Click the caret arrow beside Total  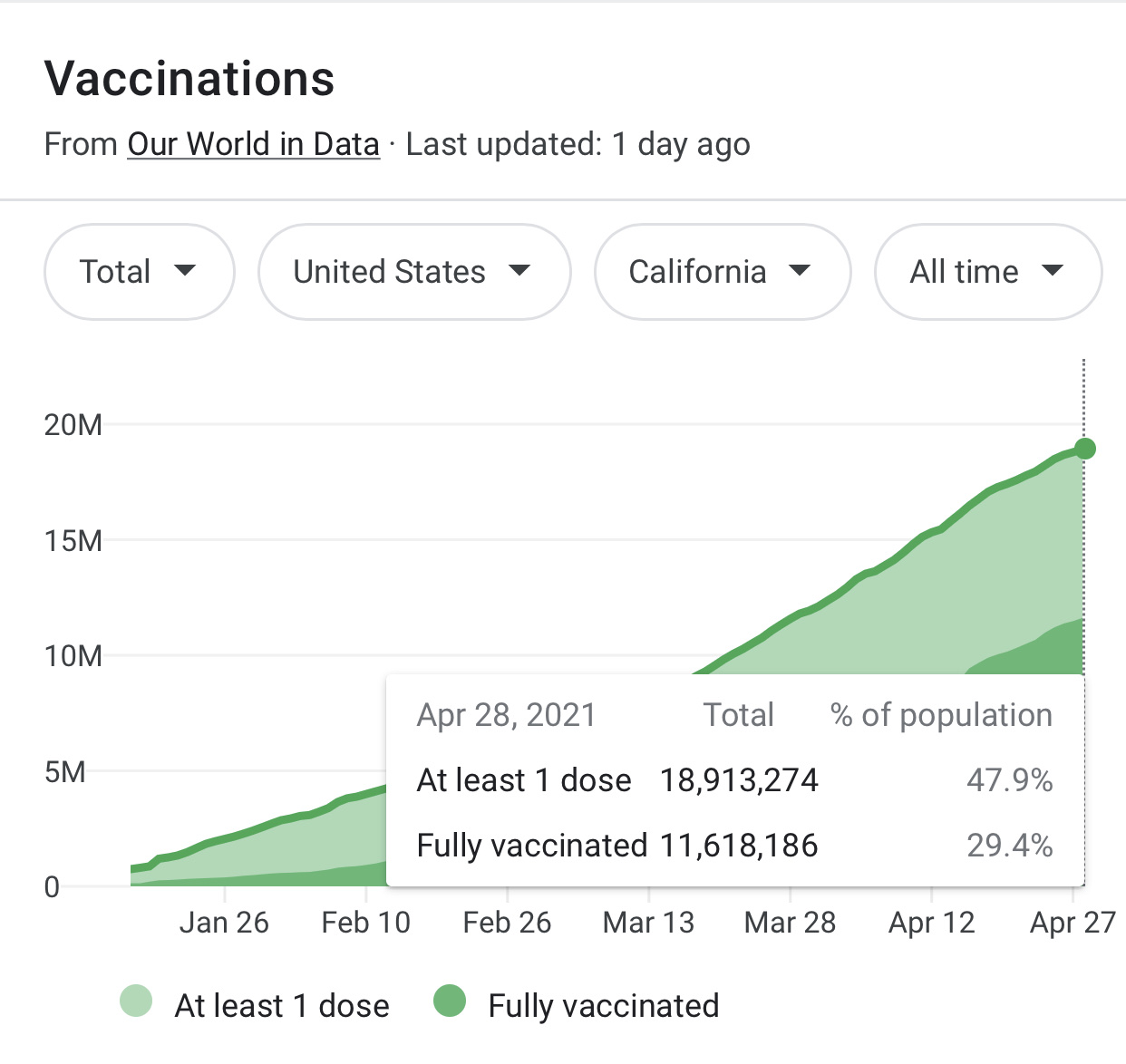[185, 270]
